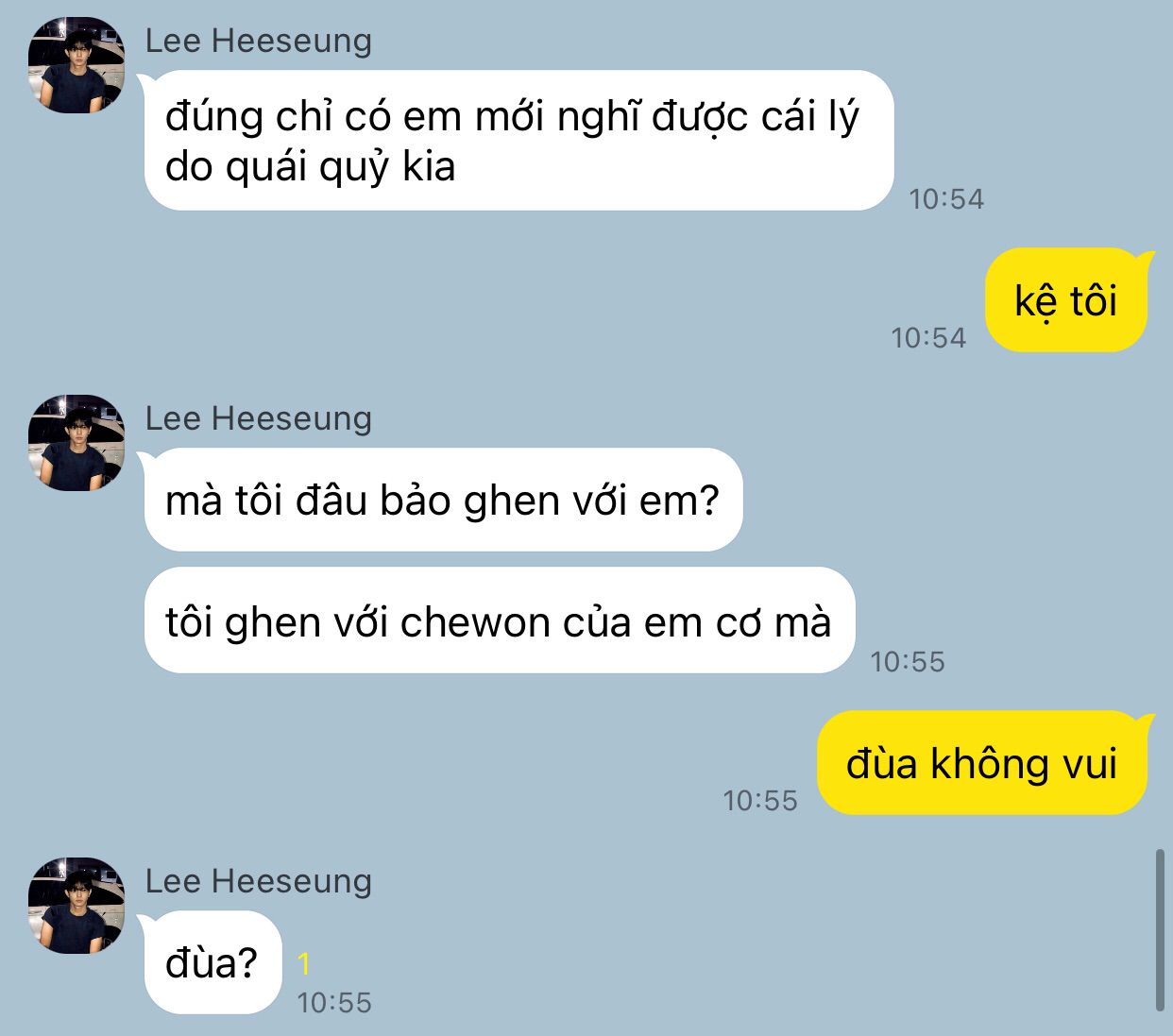The height and width of the screenshot is (1036, 1173).
Task: Click the 10:54 timestamp beside "kệ tôi"
Action: [x=928, y=338]
